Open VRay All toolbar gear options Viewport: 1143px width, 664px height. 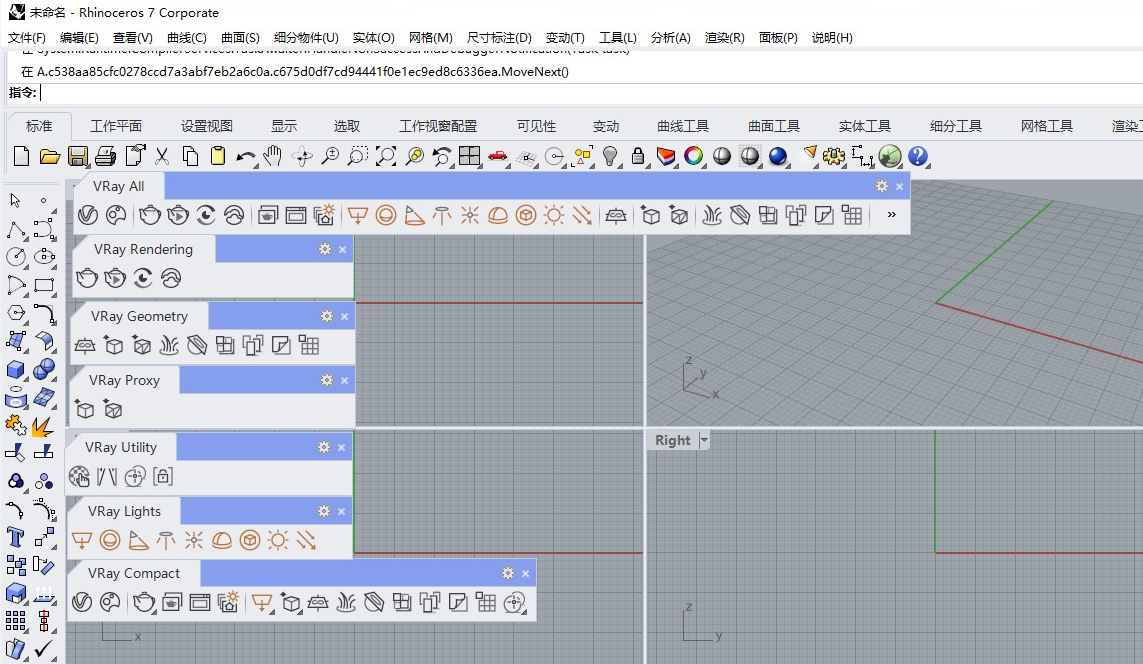coord(882,187)
